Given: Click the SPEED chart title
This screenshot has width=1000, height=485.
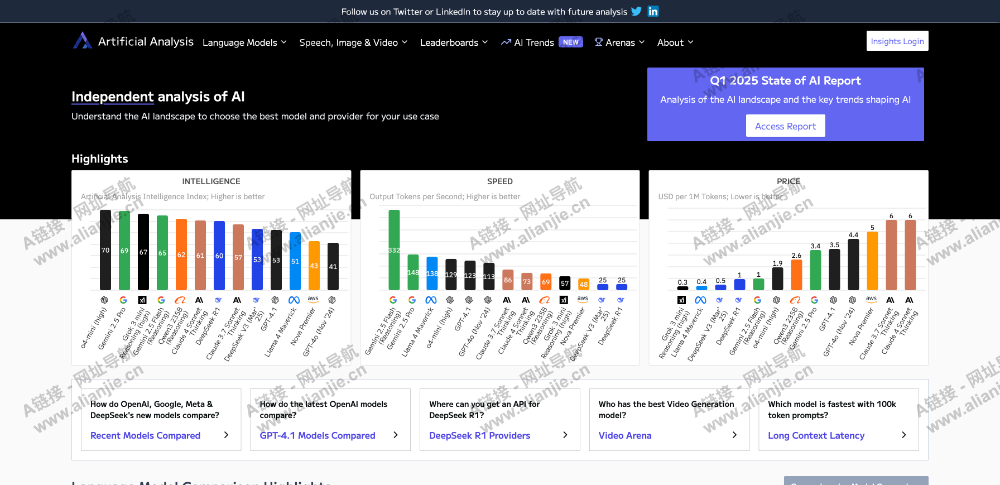Looking at the screenshot, I should click(499, 181).
